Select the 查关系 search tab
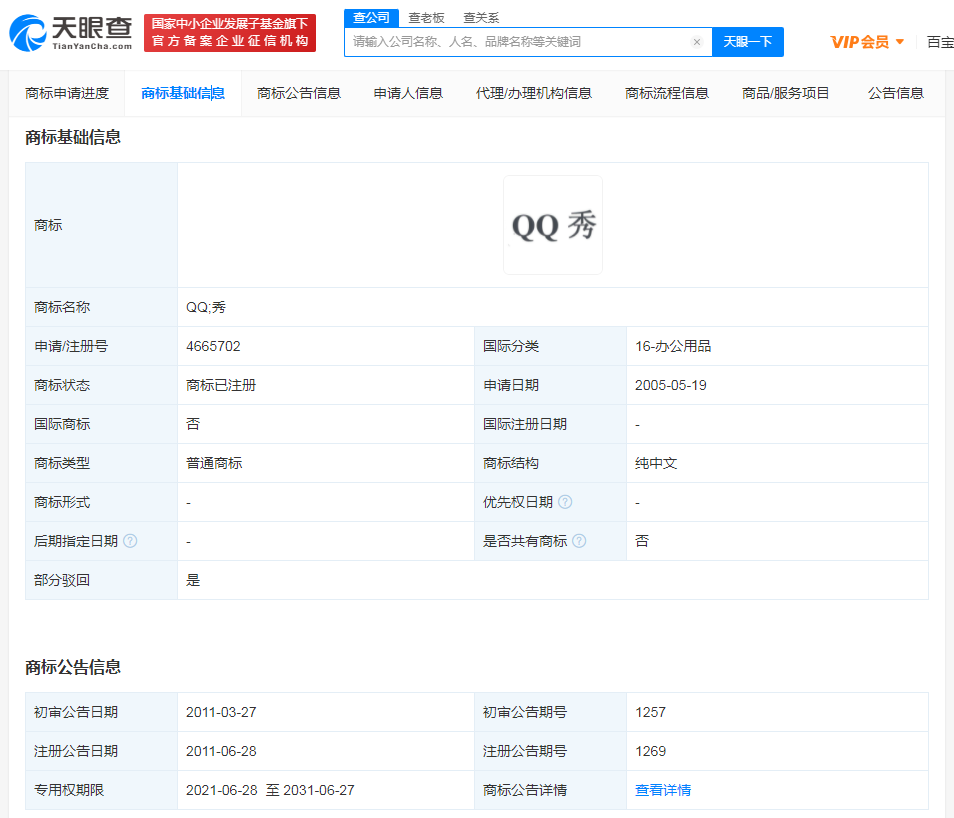The image size is (954, 818). [x=481, y=18]
